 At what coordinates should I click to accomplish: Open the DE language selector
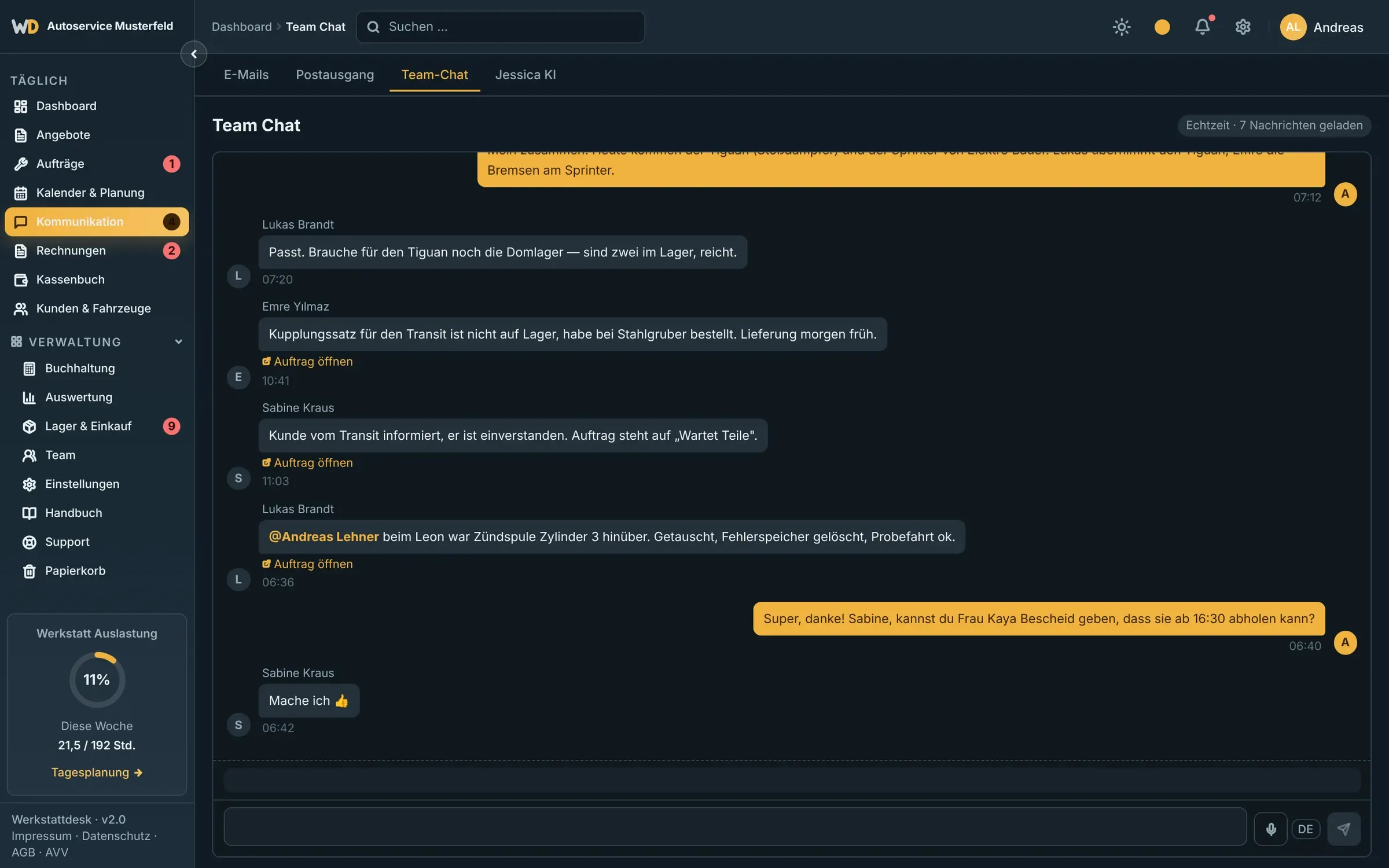(1305, 829)
